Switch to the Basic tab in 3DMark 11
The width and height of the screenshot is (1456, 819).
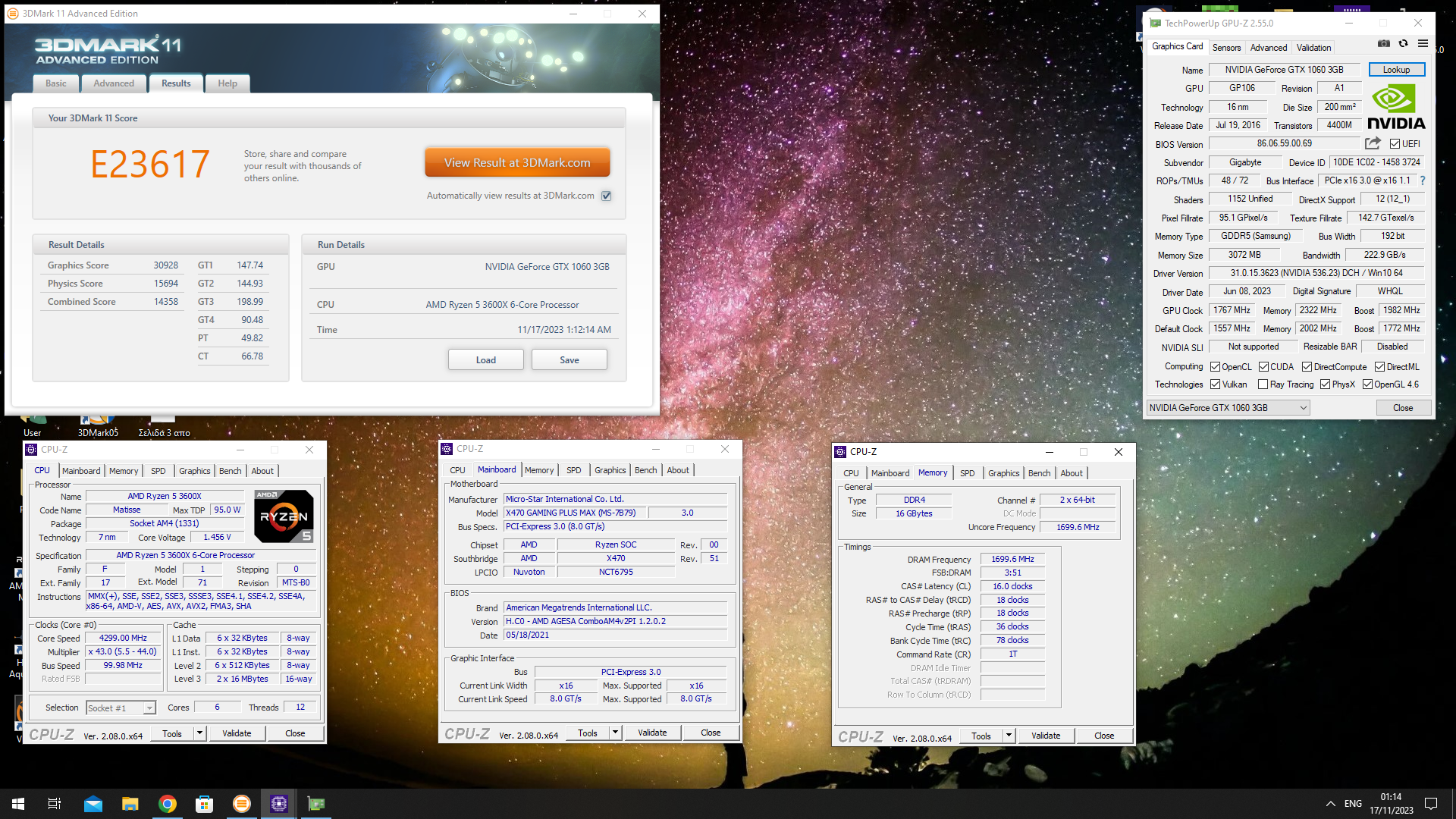[56, 83]
